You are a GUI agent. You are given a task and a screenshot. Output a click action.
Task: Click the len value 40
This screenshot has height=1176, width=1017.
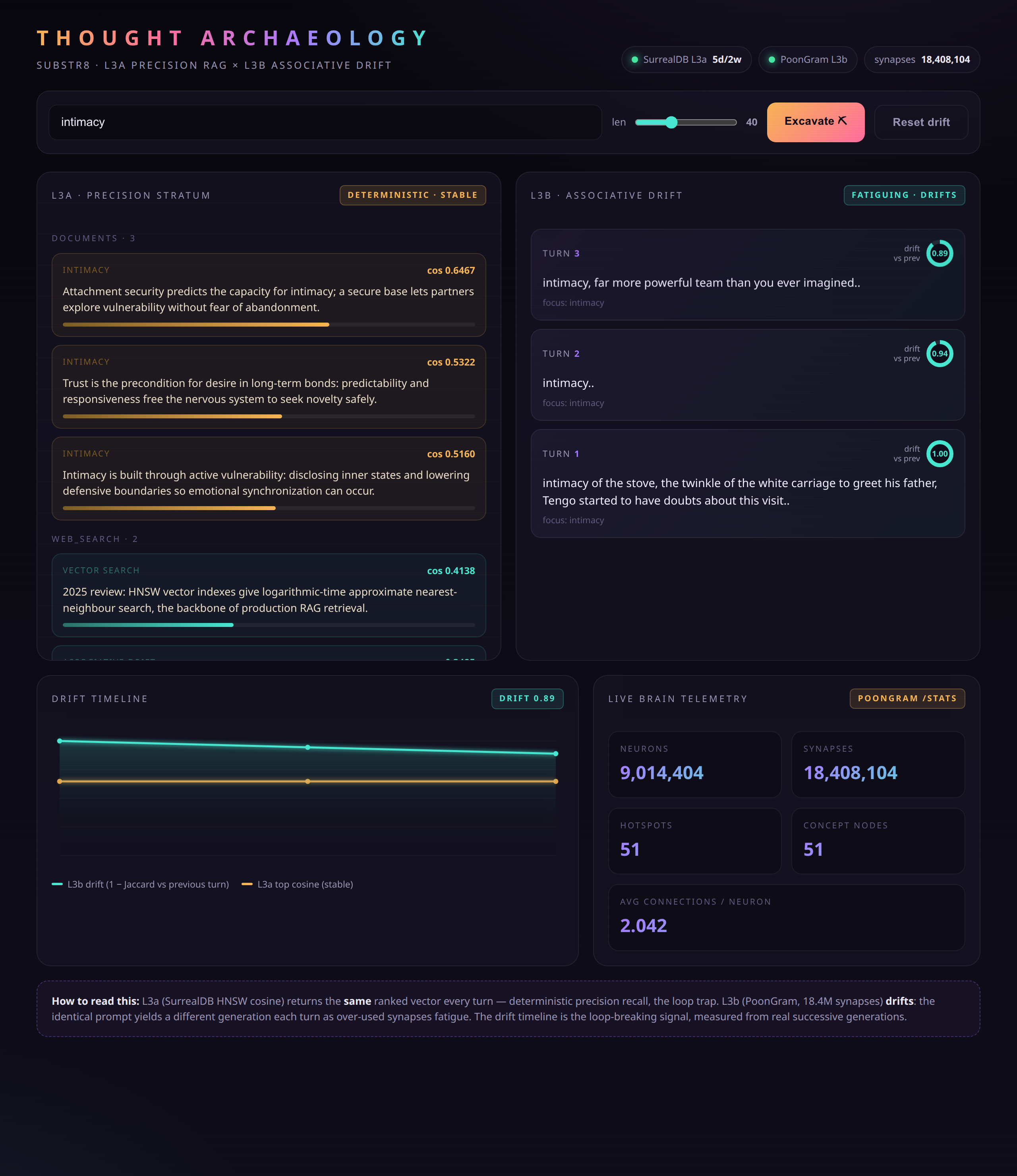pos(751,122)
